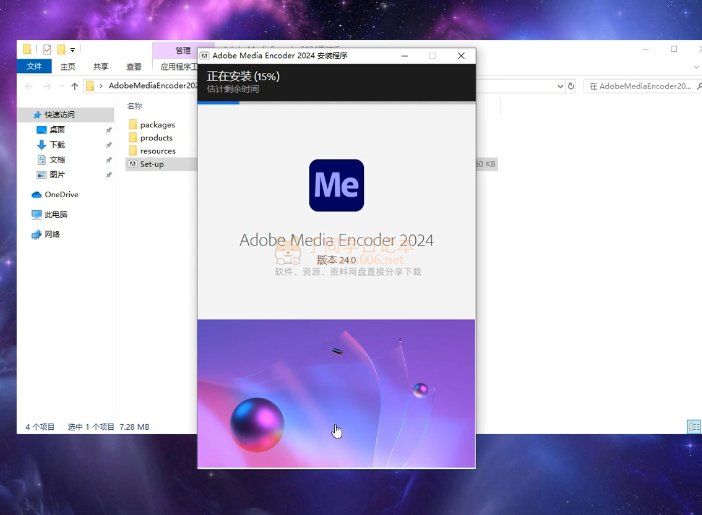Viewport: 702px width, 515px height.
Task: Click the search box for AdobeMediaEncoder folder
Action: coord(638,86)
